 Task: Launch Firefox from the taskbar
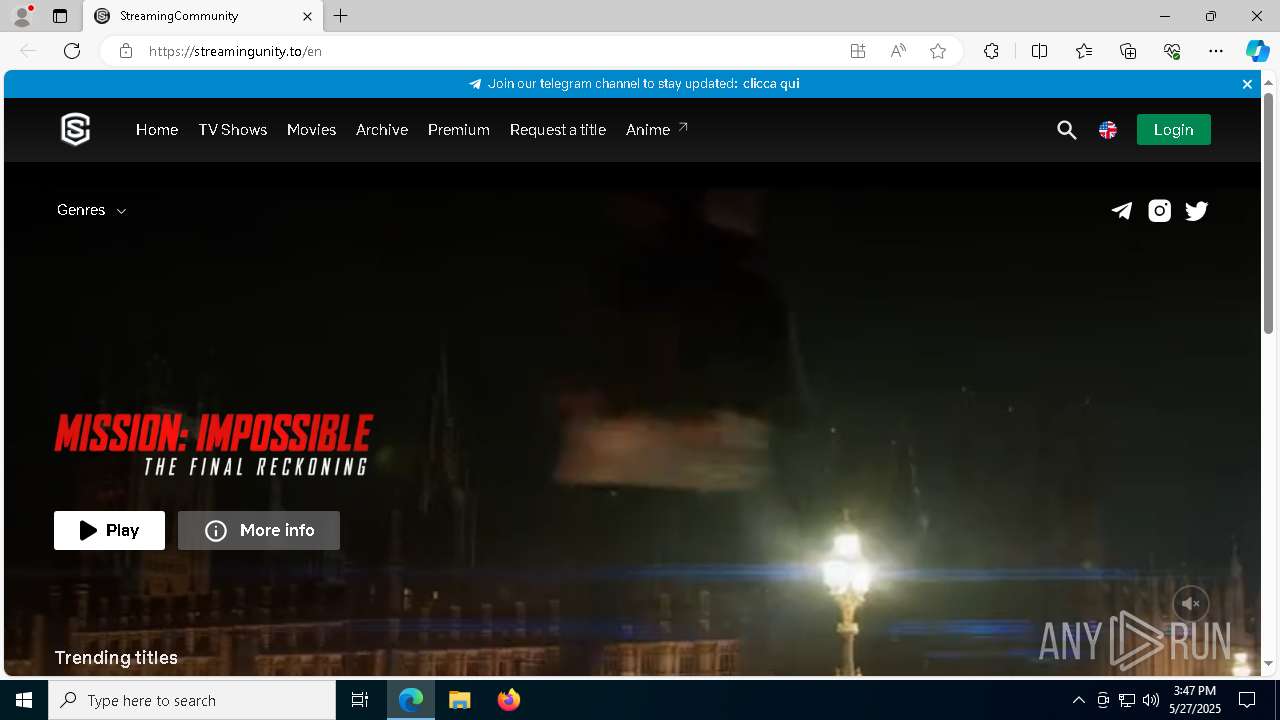[509, 700]
